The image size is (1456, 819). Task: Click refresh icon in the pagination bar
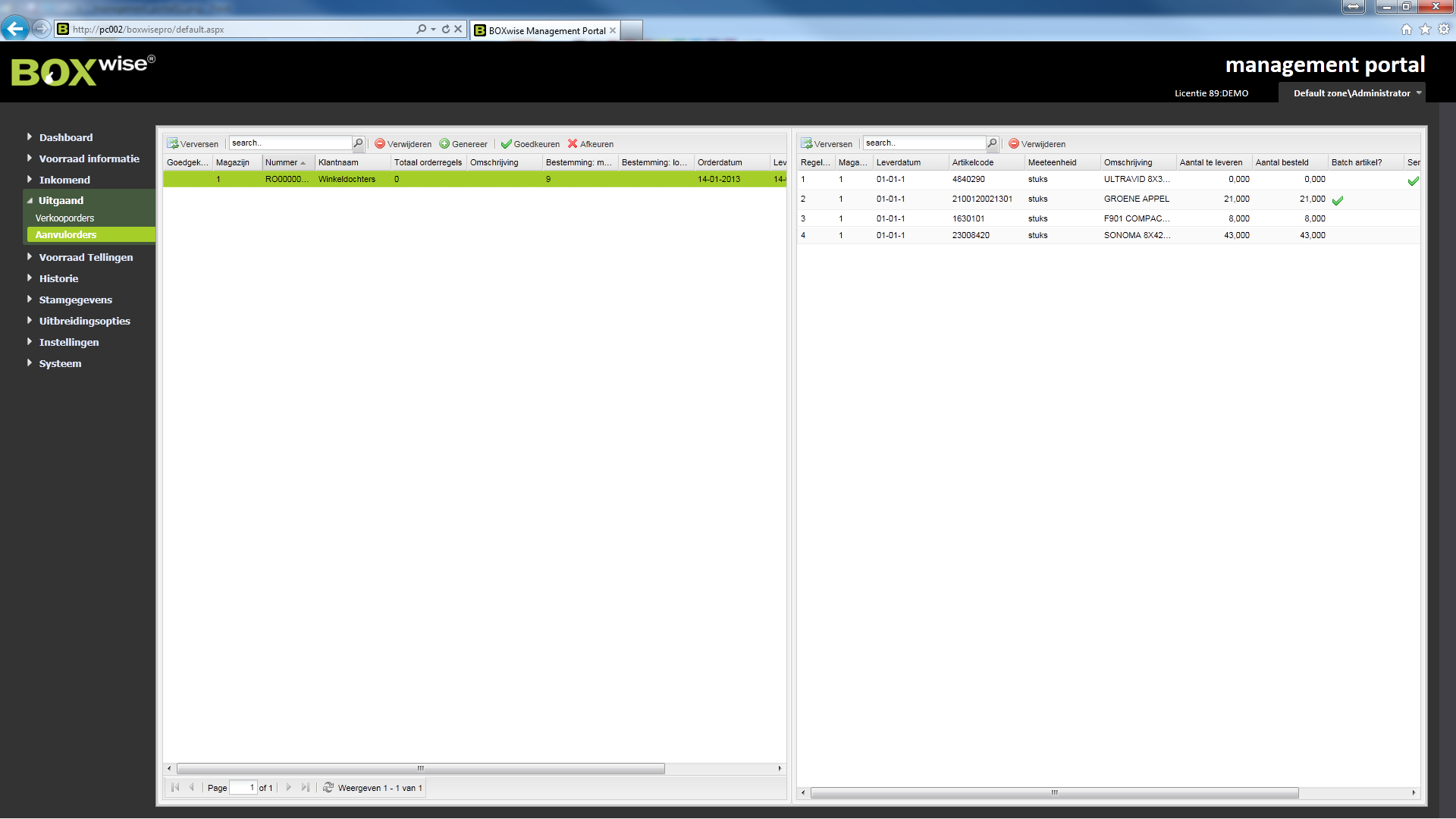(328, 788)
